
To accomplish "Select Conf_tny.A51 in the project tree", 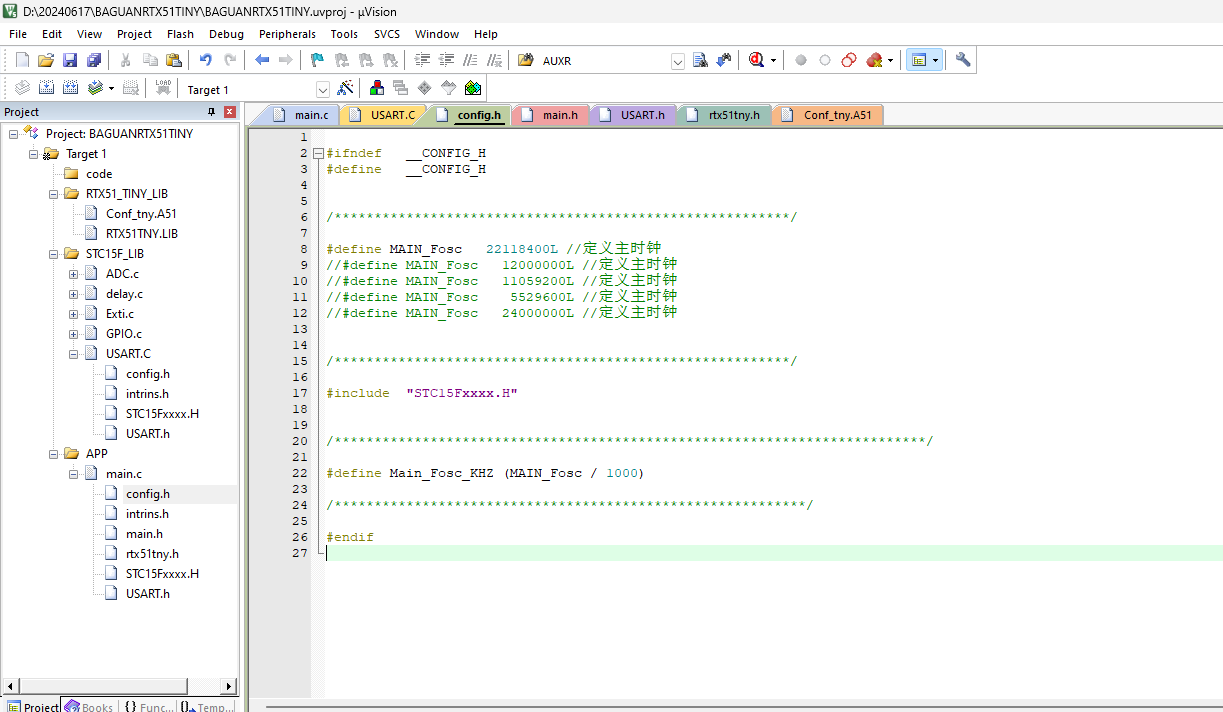I will [141, 213].
